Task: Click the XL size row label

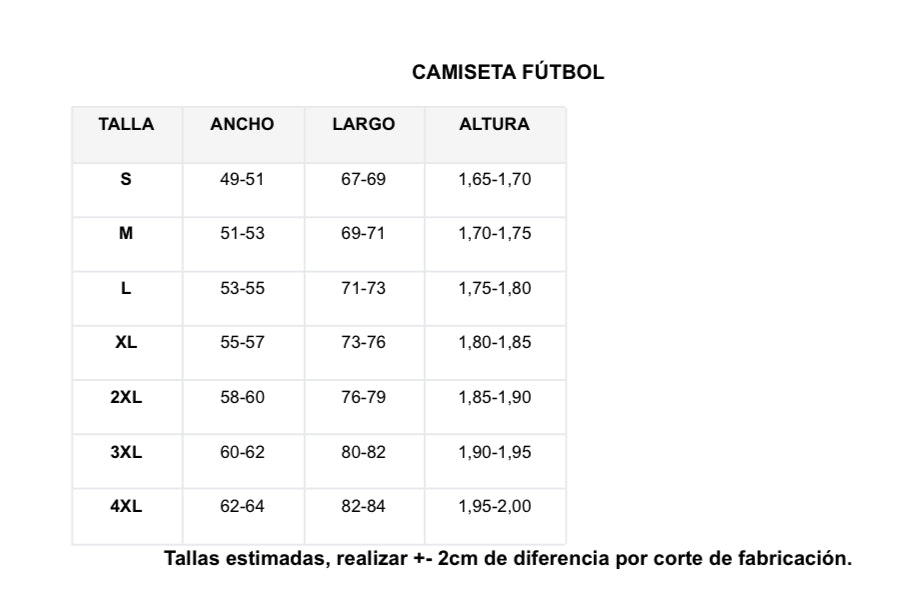Action: point(126,342)
